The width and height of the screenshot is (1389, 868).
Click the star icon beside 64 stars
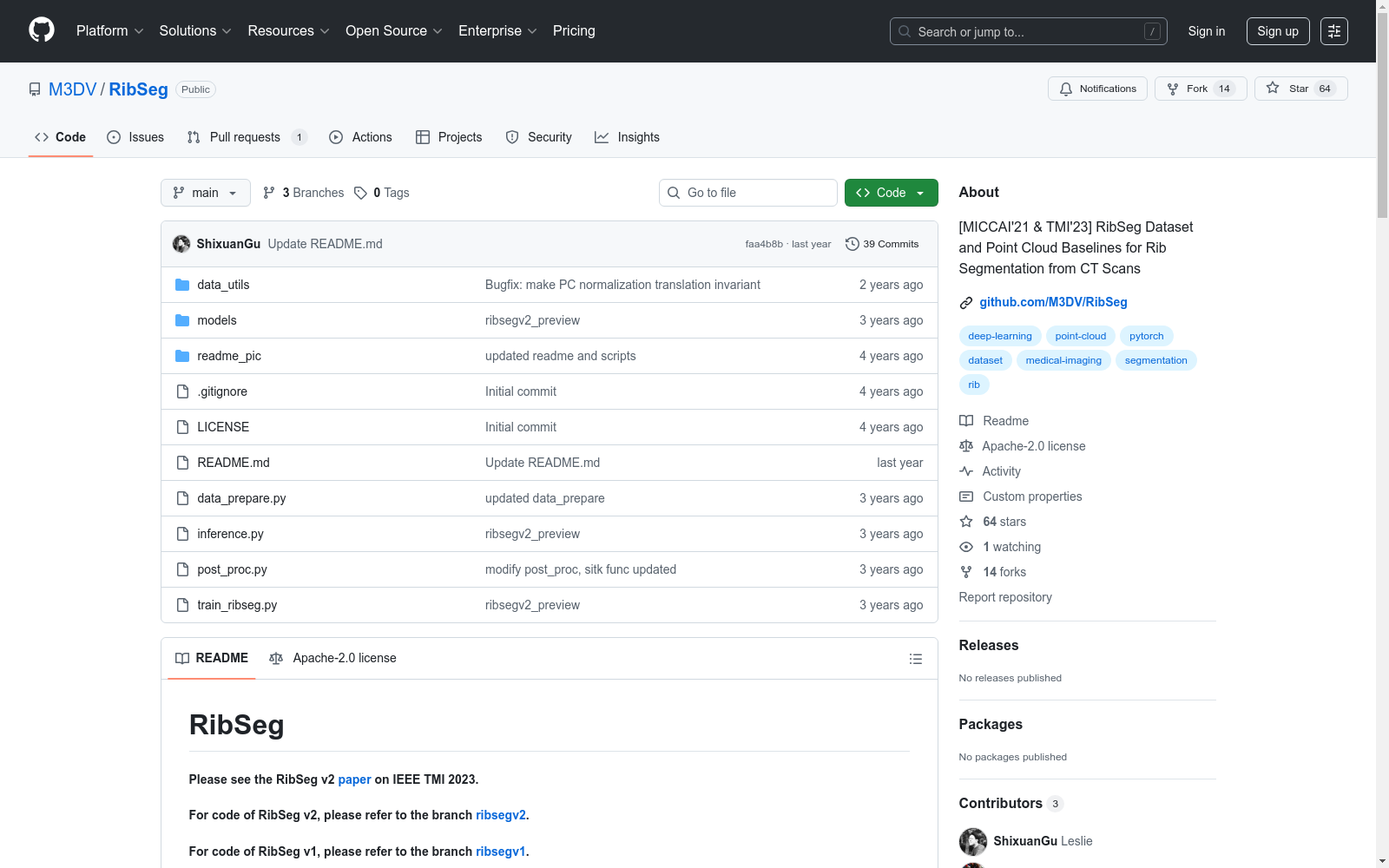(x=966, y=522)
